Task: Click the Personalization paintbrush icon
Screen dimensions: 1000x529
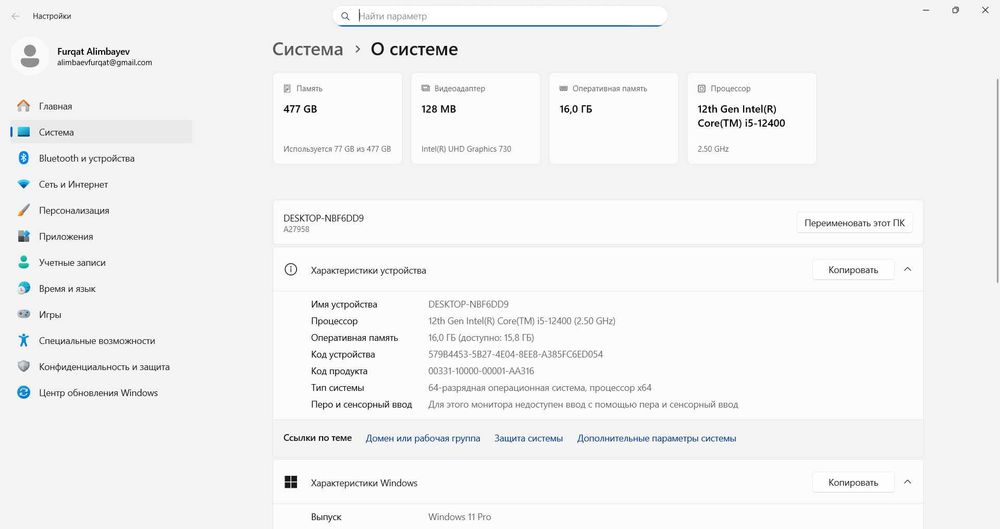Action: [24, 210]
